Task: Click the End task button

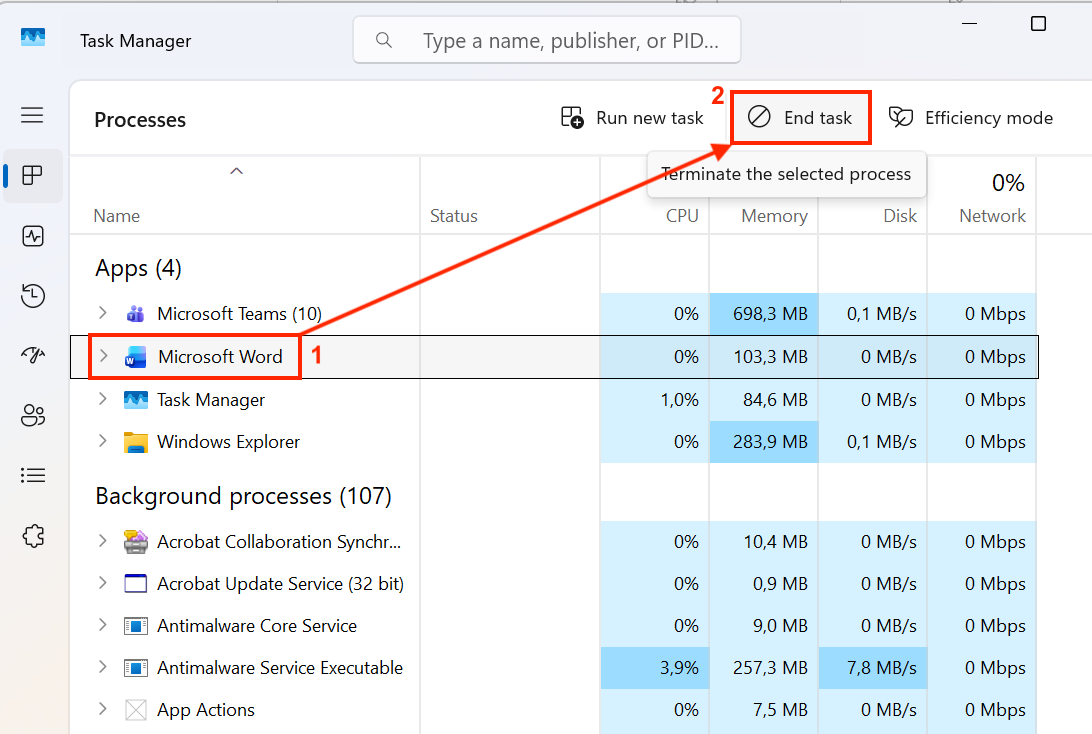Action: pyautogui.click(x=800, y=117)
